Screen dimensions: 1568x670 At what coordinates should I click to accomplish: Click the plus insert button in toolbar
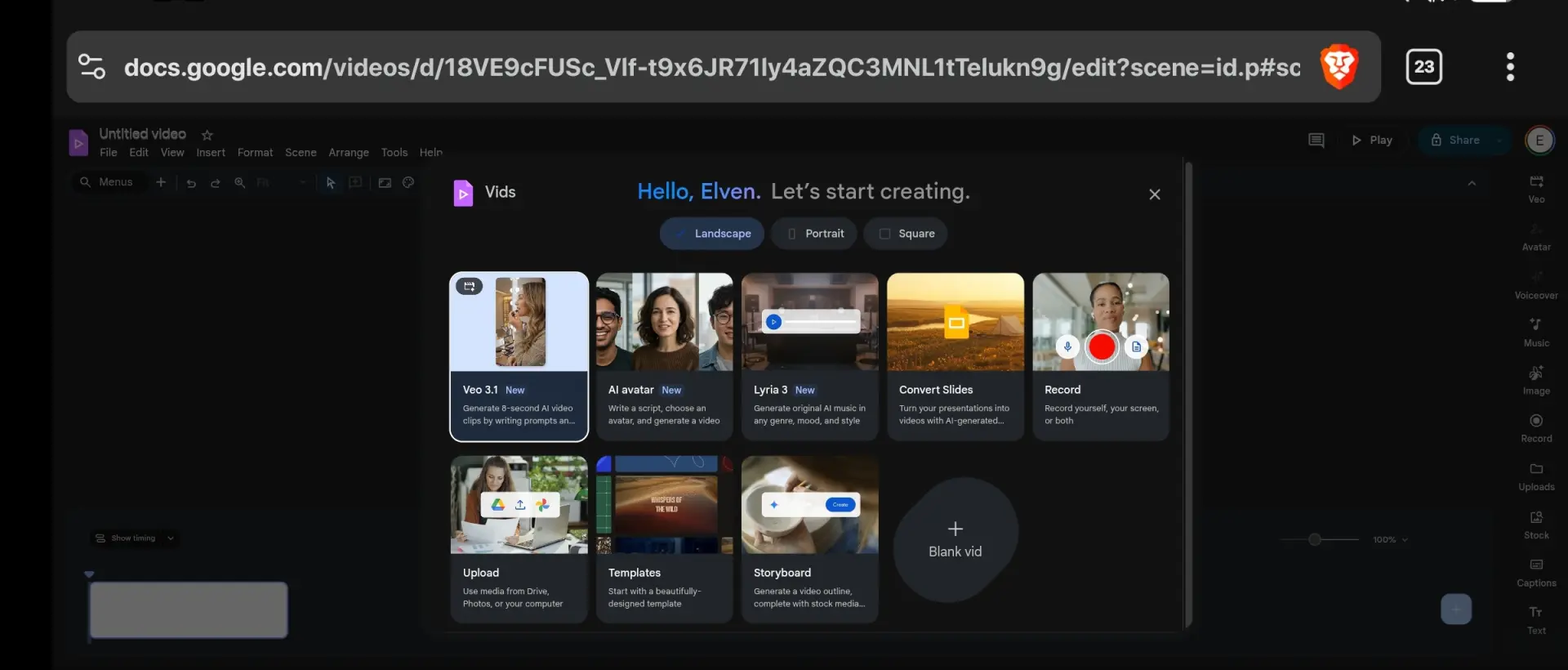[x=161, y=182]
